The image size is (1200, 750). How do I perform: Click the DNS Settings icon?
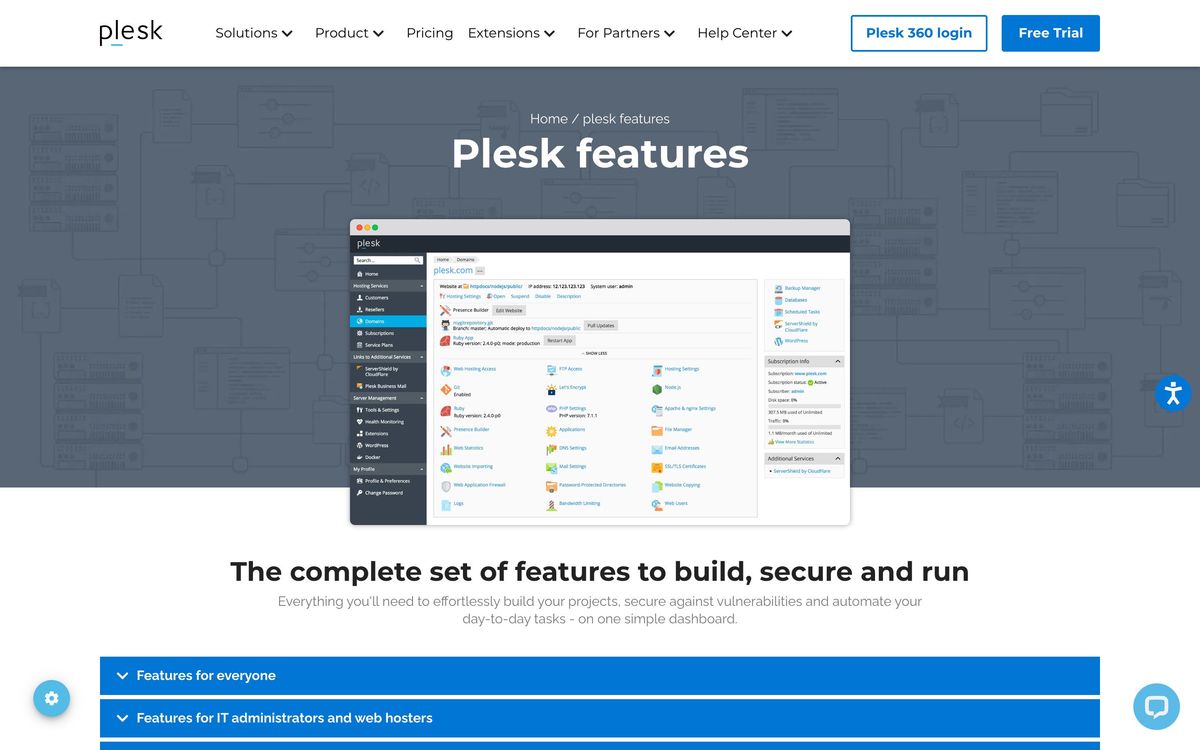click(551, 449)
